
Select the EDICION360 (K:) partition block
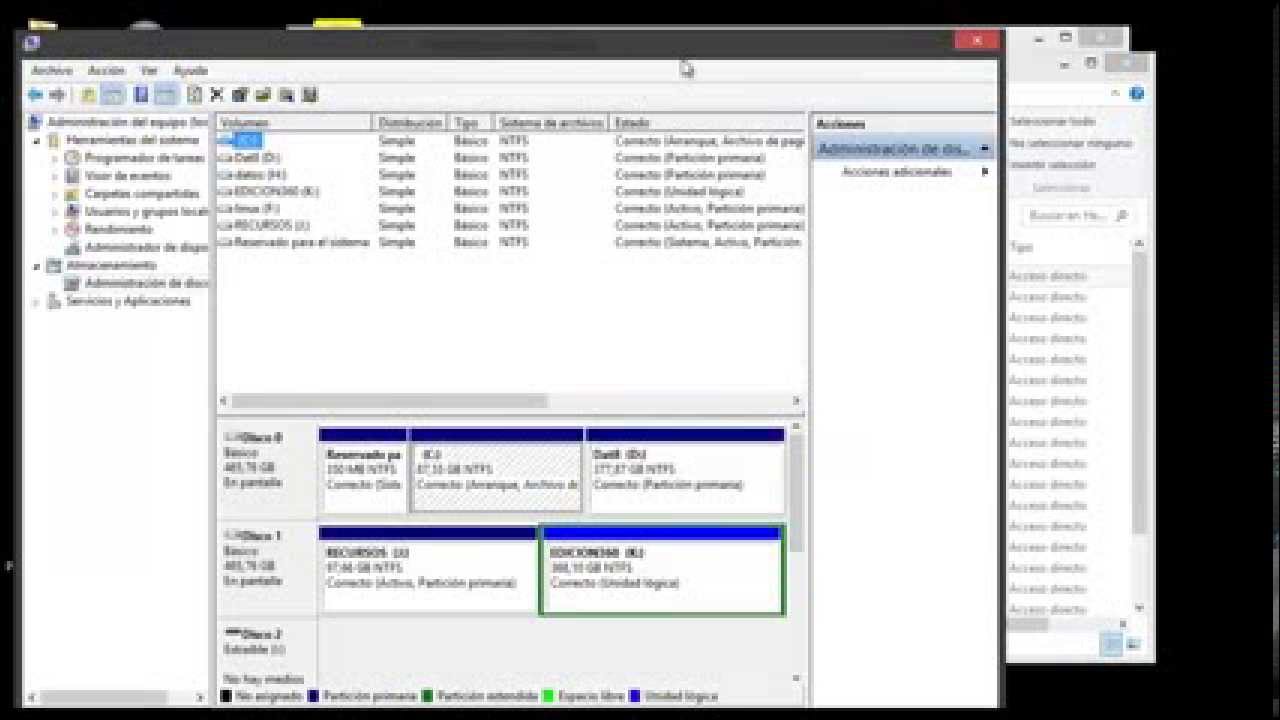[x=661, y=570]
